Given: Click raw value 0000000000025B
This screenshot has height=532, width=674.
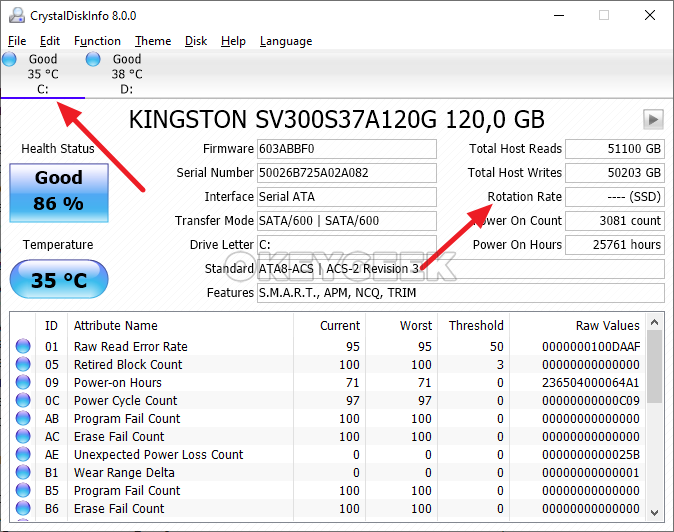Looking at the screenshot, I should click(591, 455).
